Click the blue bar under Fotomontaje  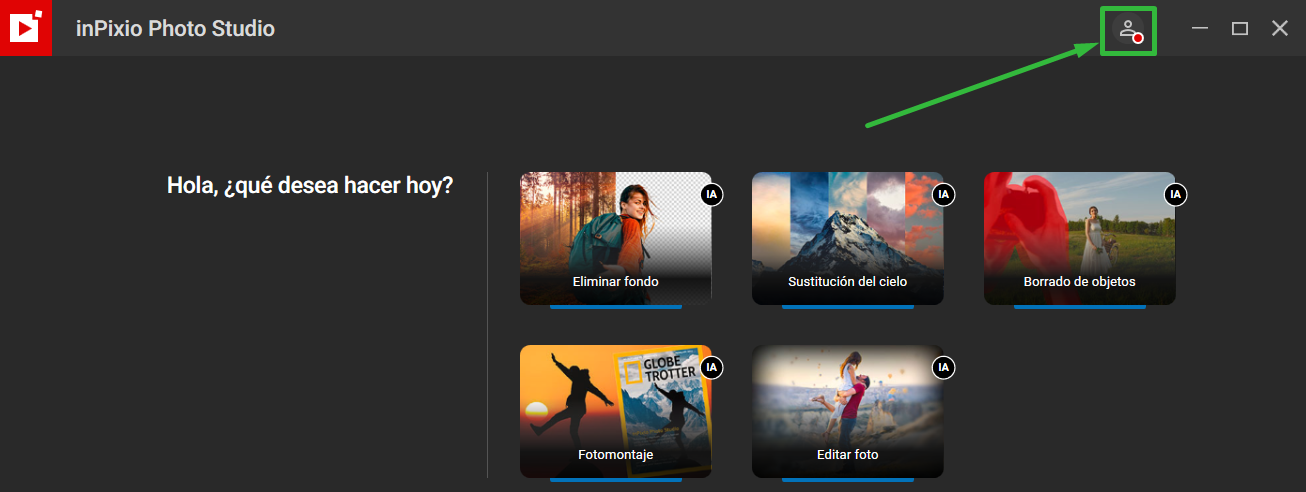[616, 481]
